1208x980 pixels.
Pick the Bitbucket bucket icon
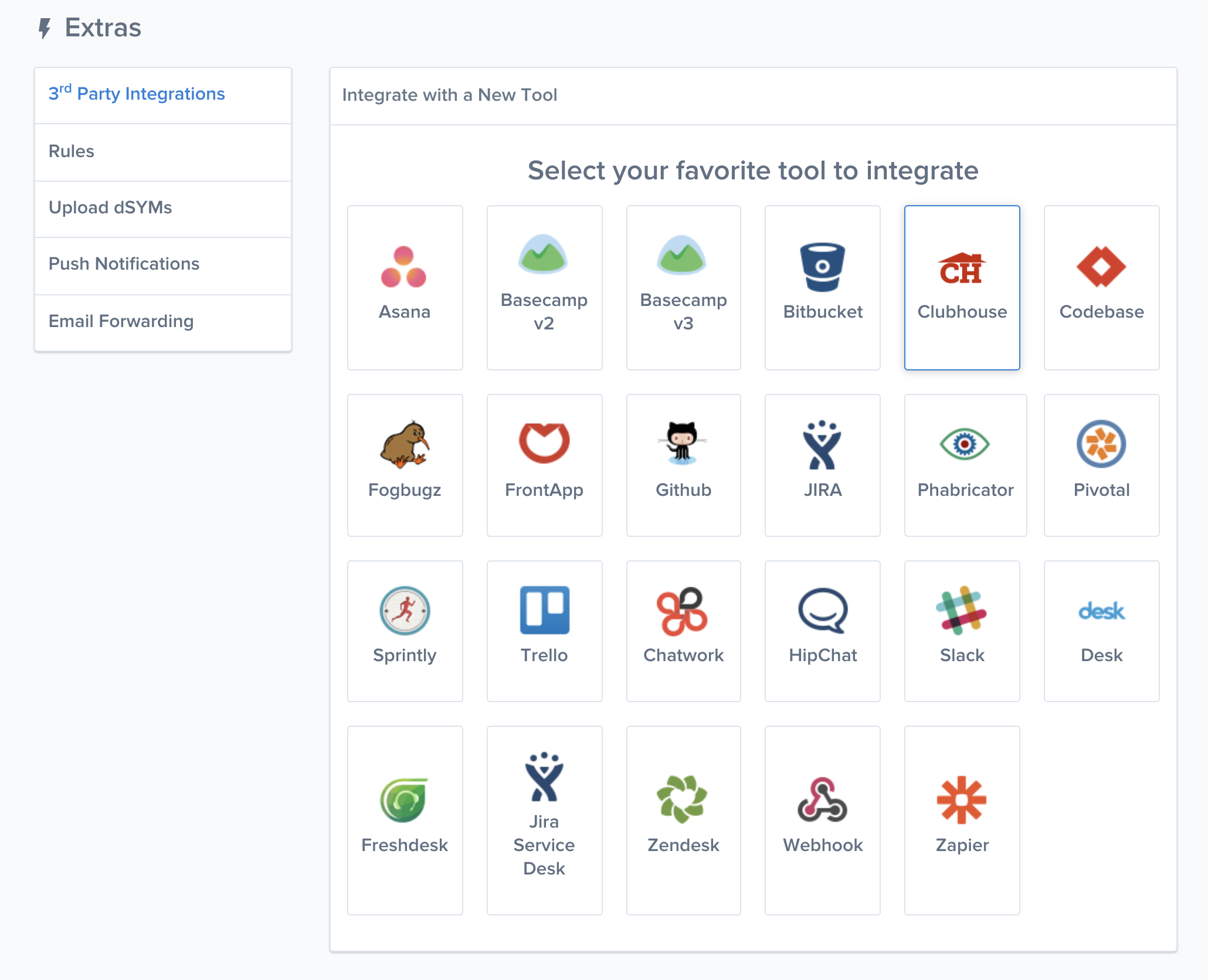click(x=822, y=267)
